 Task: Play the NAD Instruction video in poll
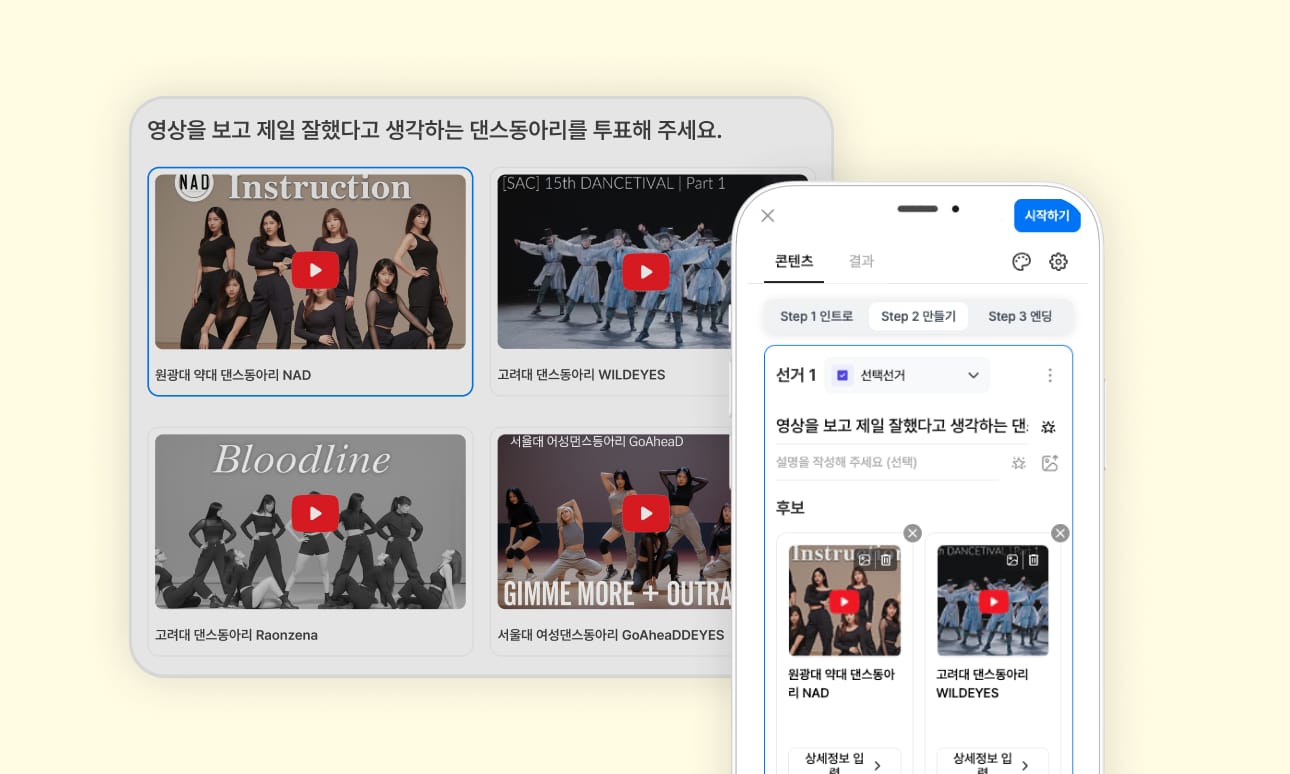click(x=315, y=270)
